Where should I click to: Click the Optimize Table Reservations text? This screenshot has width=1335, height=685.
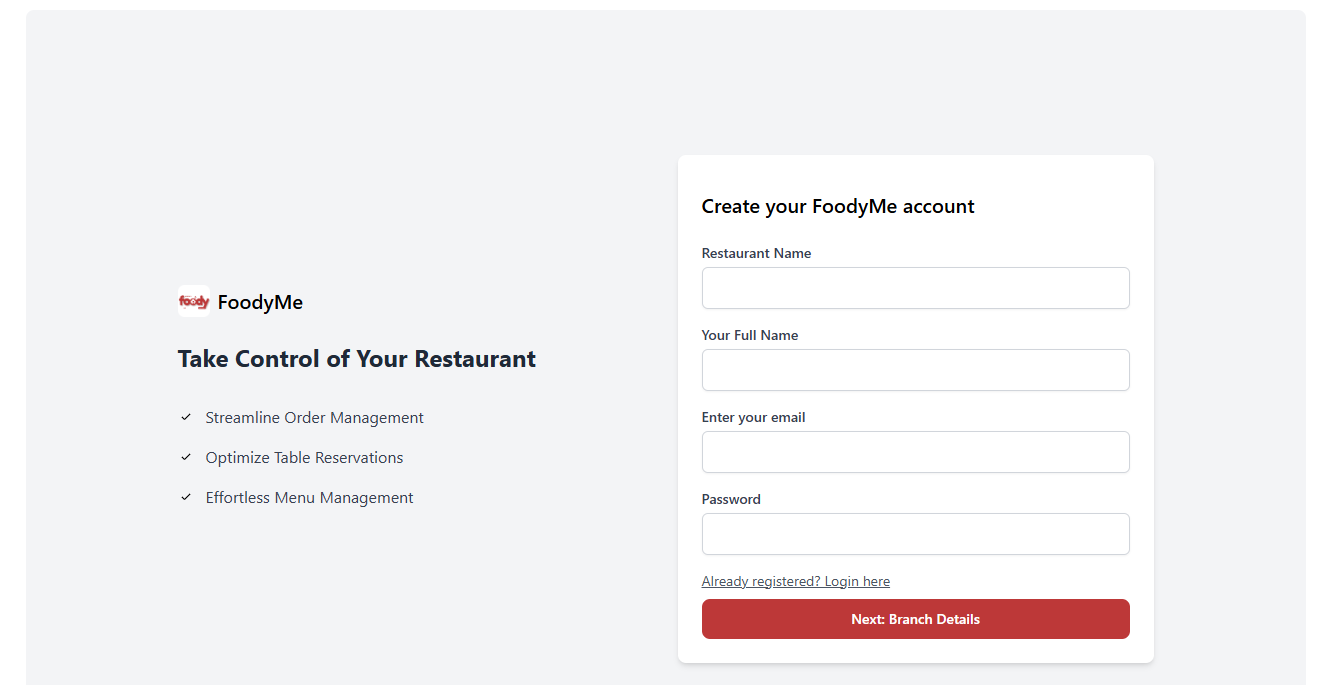[x=305, y=458]
